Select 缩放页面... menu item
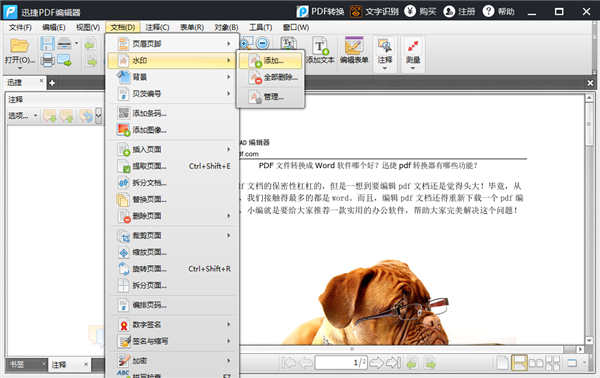Viewport: 600px width, 378px height. [171, 252]
